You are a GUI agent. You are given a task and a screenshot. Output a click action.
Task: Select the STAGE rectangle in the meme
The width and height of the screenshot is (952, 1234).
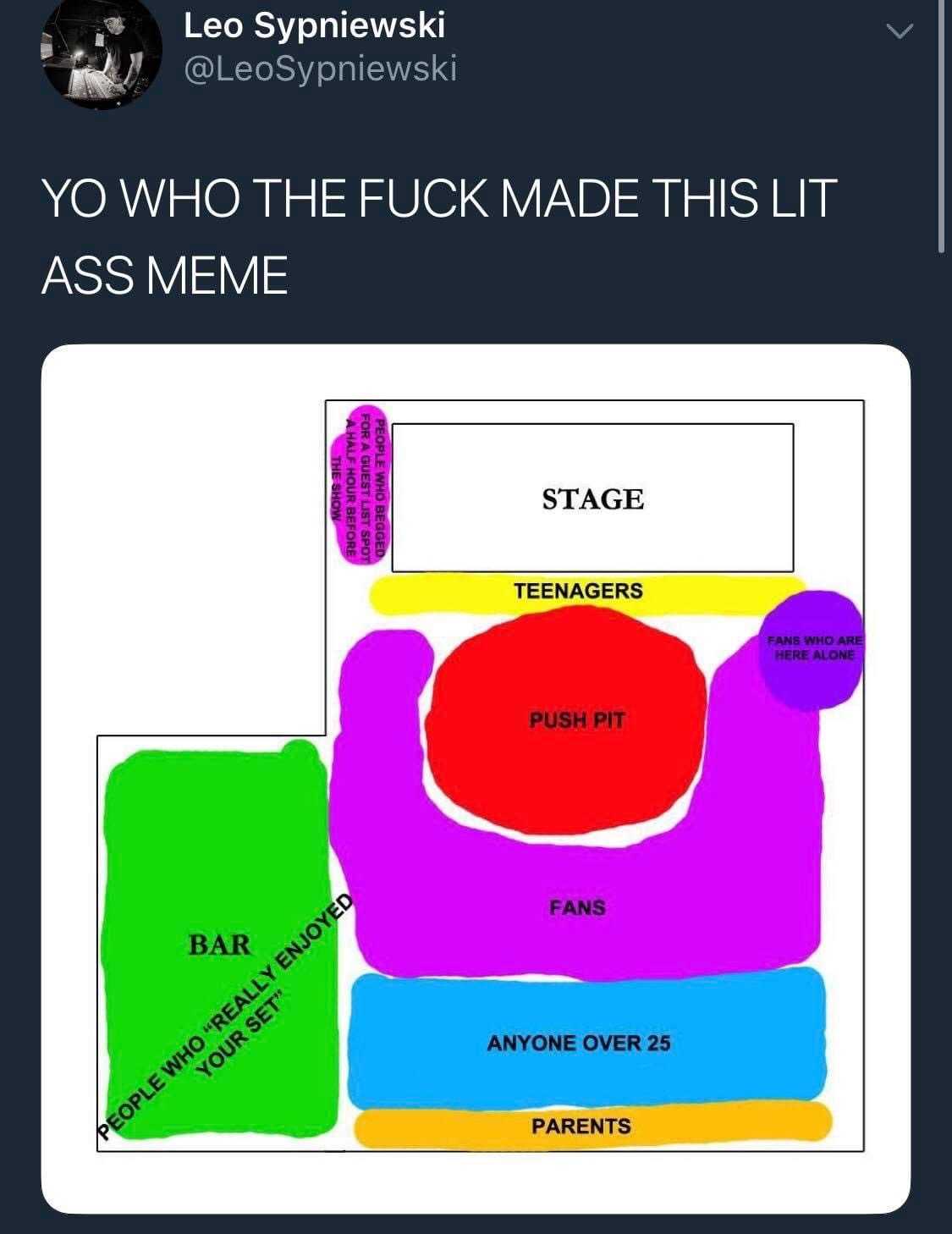pyautogui.click(x=592, y=498)
